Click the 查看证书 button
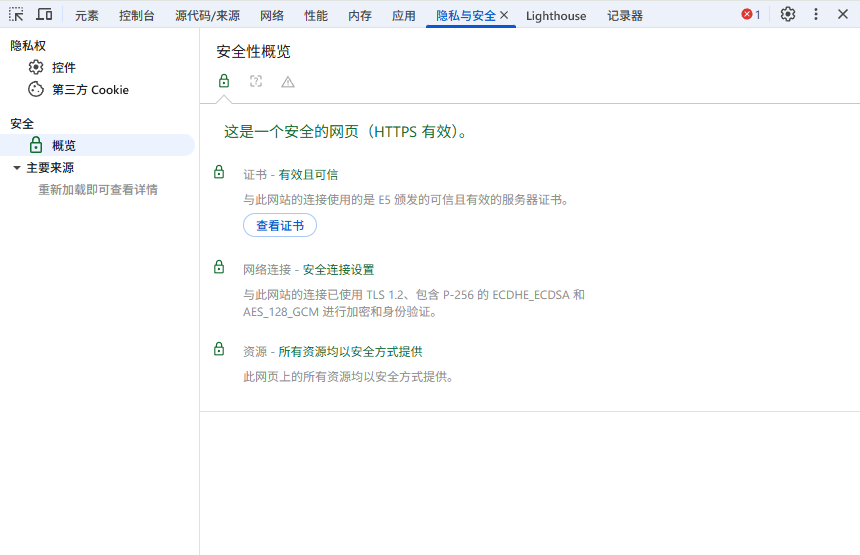860x555 pixels. point(280,225)
